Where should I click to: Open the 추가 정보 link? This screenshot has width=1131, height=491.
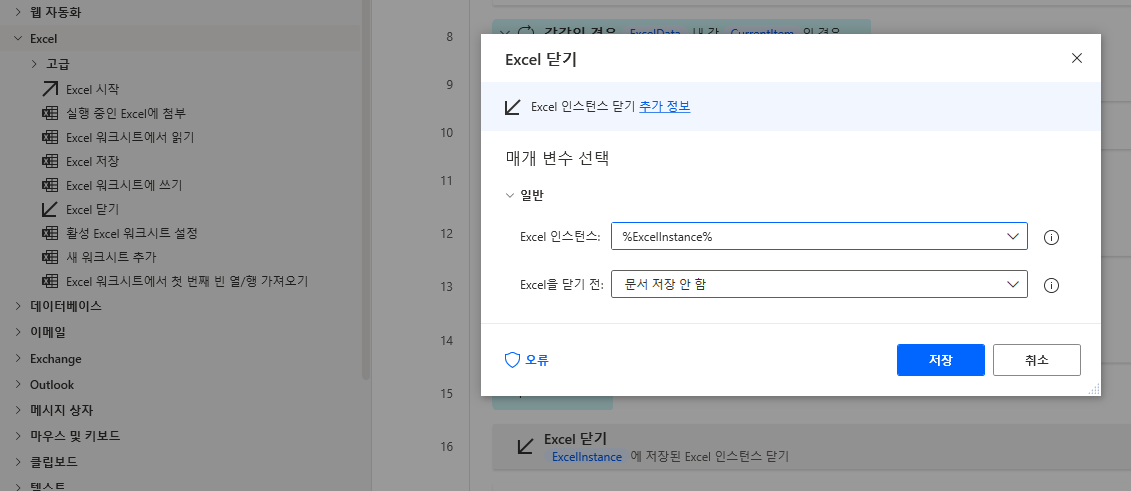click(664, 107)
